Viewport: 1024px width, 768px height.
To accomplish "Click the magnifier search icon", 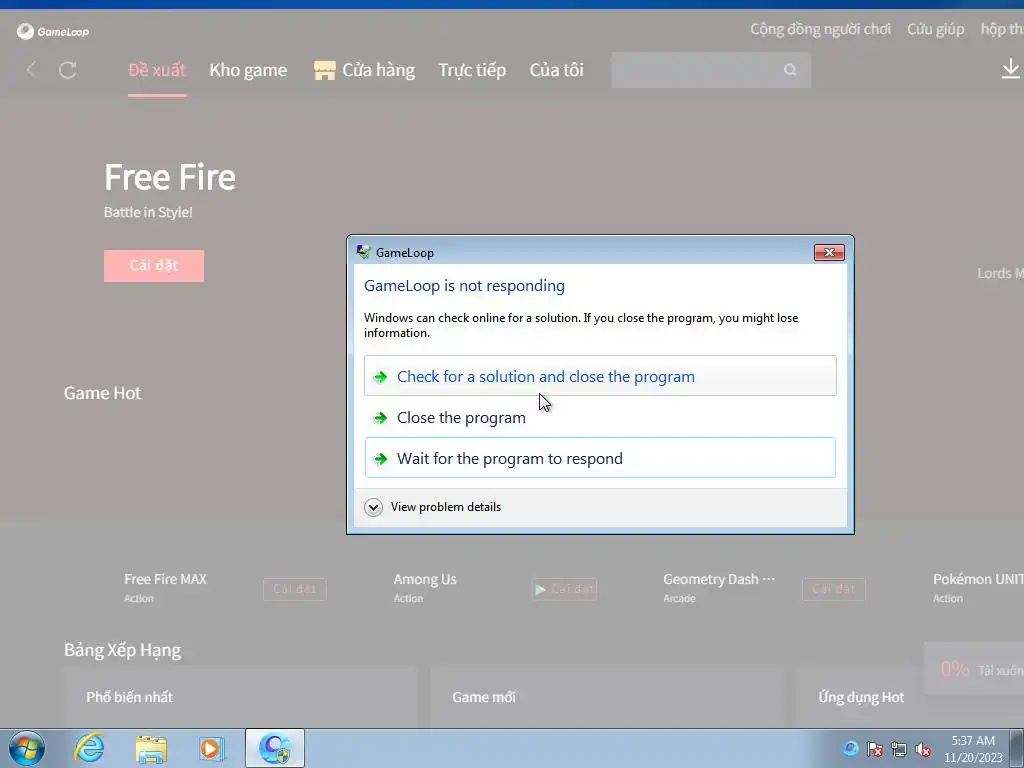I will (790, 70).
